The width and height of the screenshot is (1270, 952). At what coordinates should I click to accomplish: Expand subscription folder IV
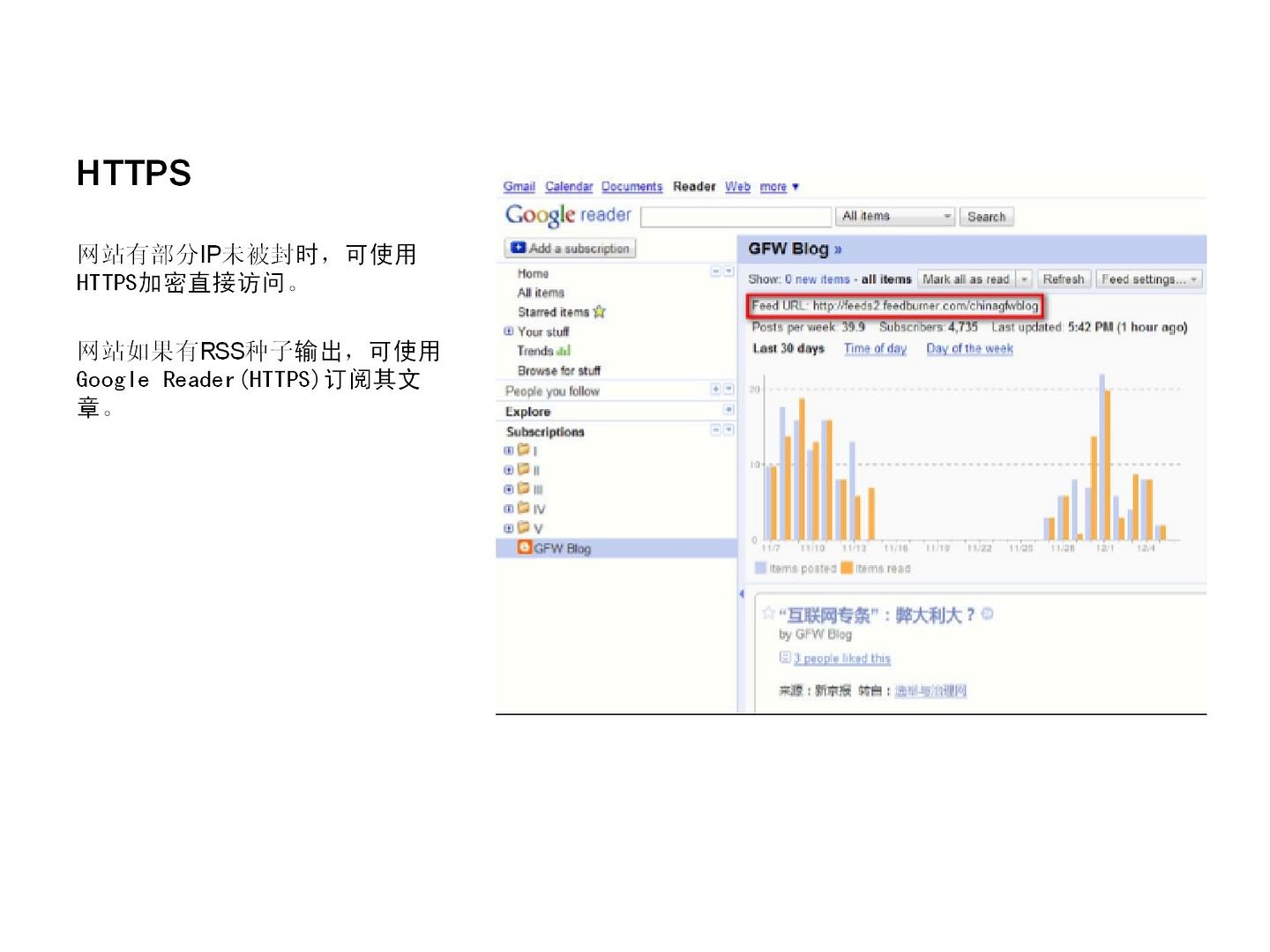[508, 509]
